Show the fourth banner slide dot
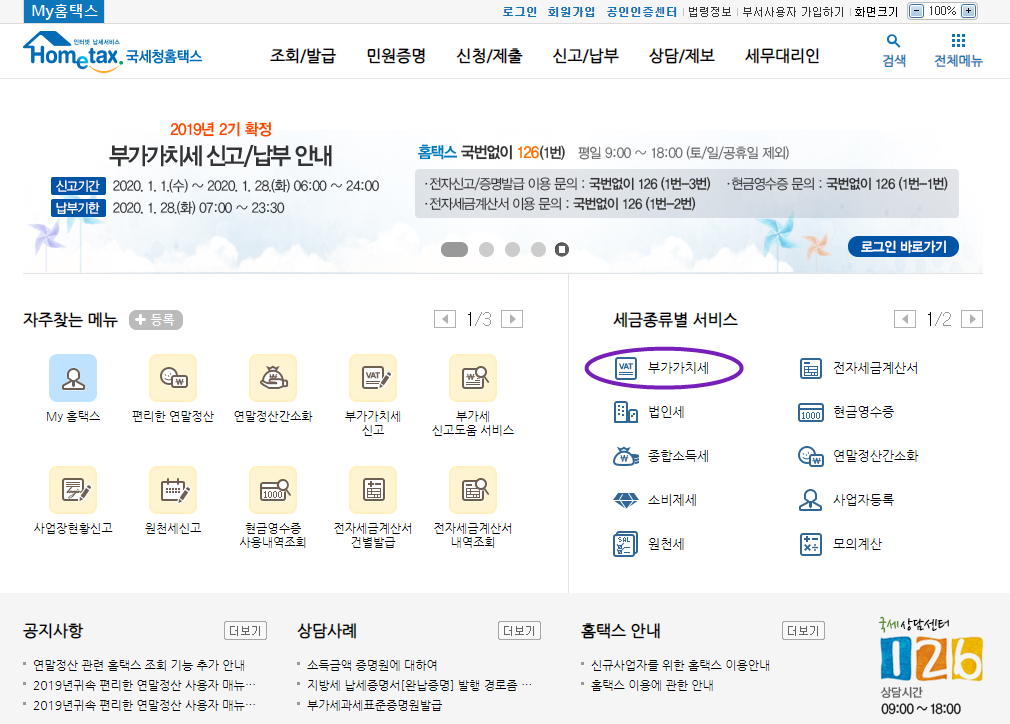This screenshot has height=724, width=1010. pyautogui.click(x=538, y=249)
